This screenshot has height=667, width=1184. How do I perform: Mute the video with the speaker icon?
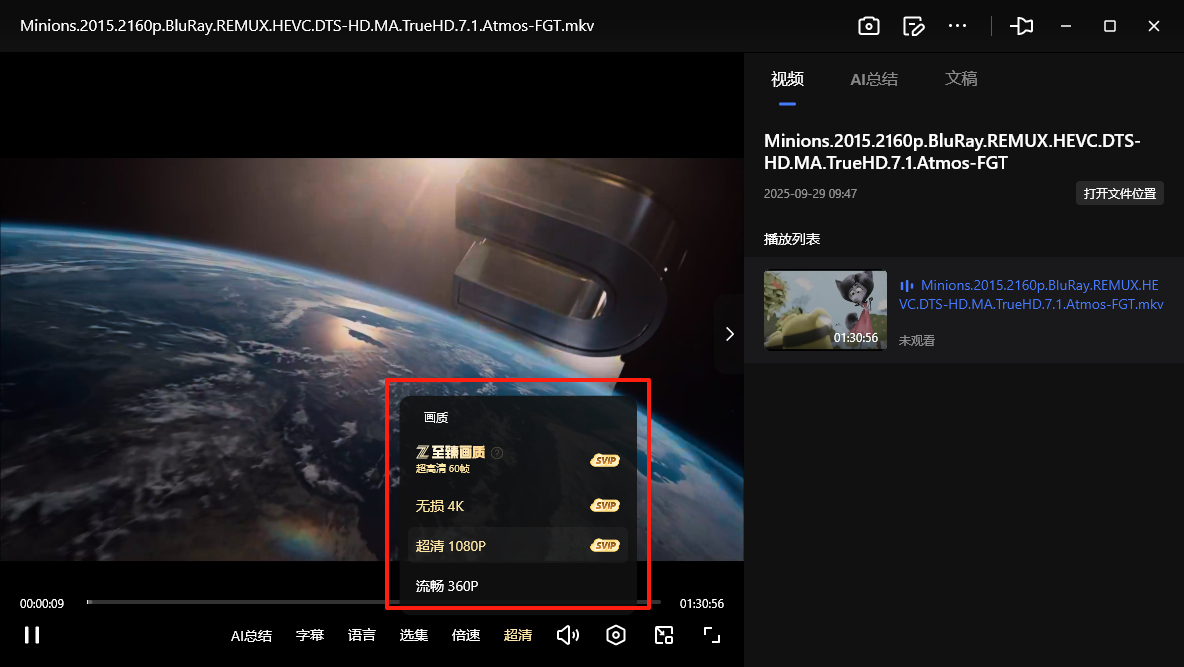pyautogui.click(x=568, y=635)
